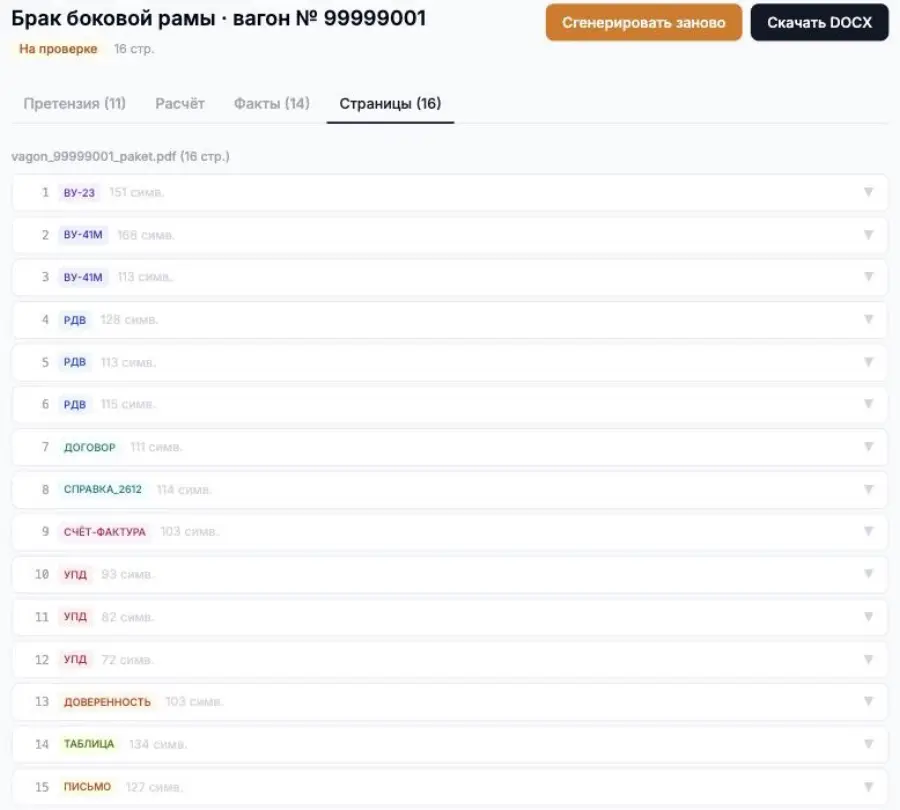Click the УПД tag on page 12
900x810 pixels.
75,660
